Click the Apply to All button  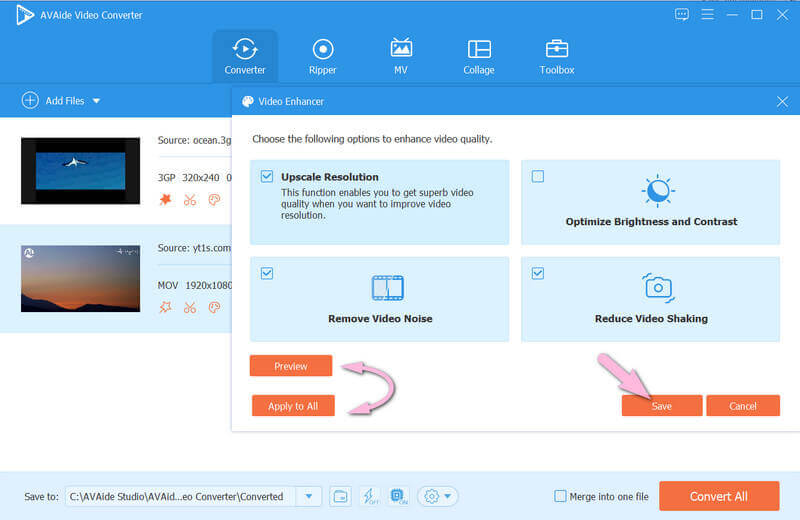pyautogui.click(x=293, y=406)
